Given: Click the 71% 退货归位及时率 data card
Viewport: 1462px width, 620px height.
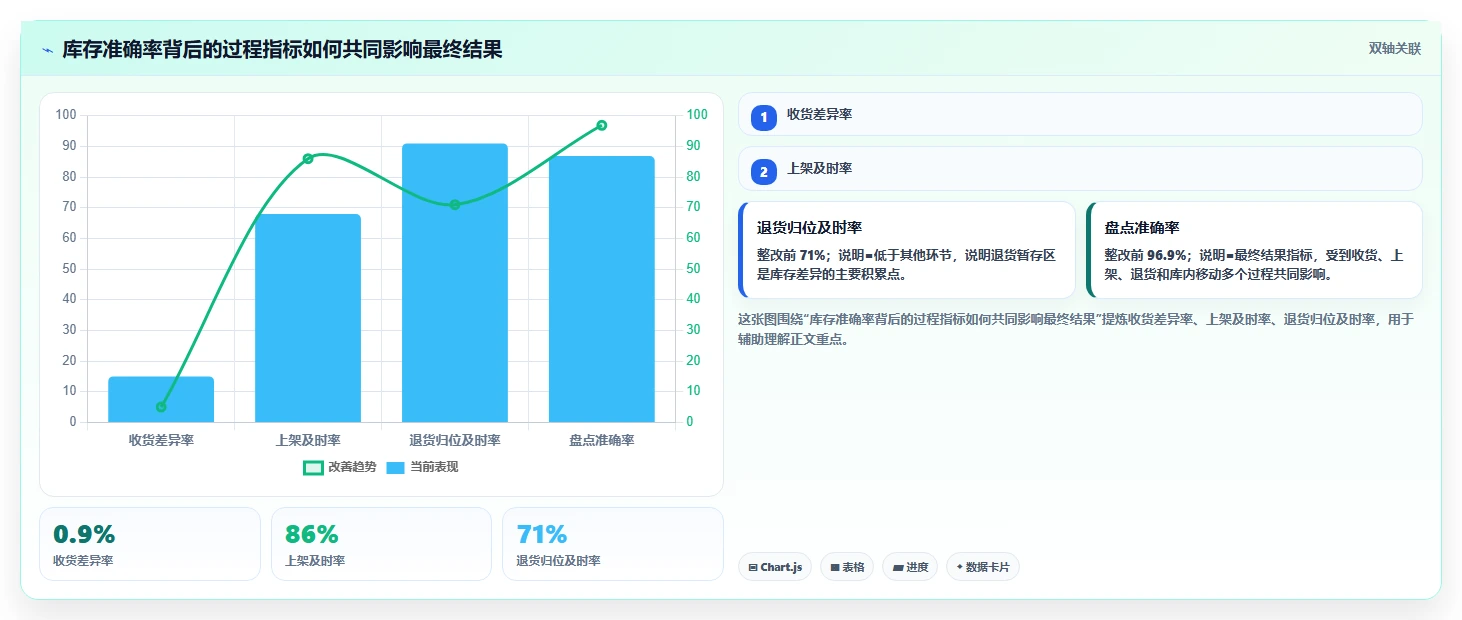Looking at the screenshot, I should 613,544.
